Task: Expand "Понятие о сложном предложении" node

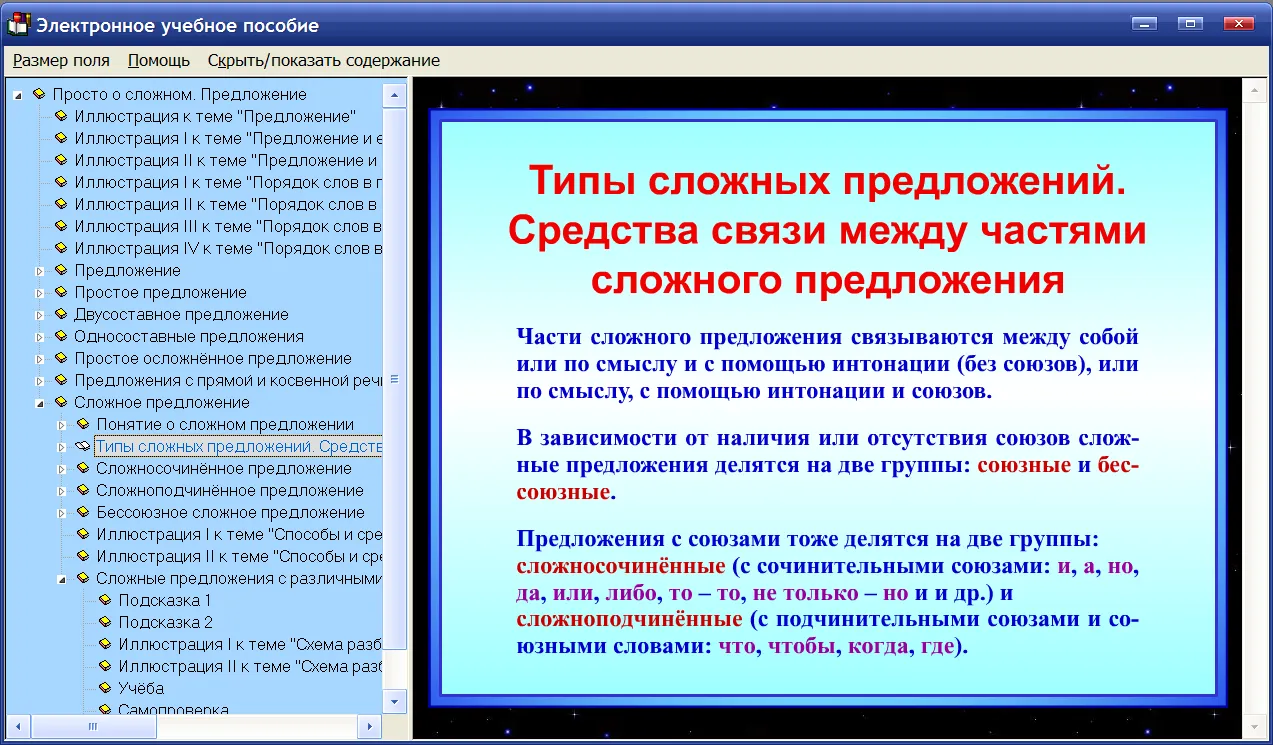Action: [x=62, y=425]
